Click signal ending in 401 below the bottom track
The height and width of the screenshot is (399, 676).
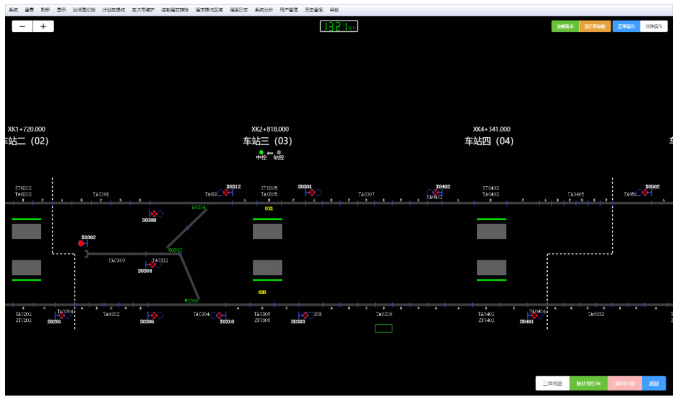point(534,316)
